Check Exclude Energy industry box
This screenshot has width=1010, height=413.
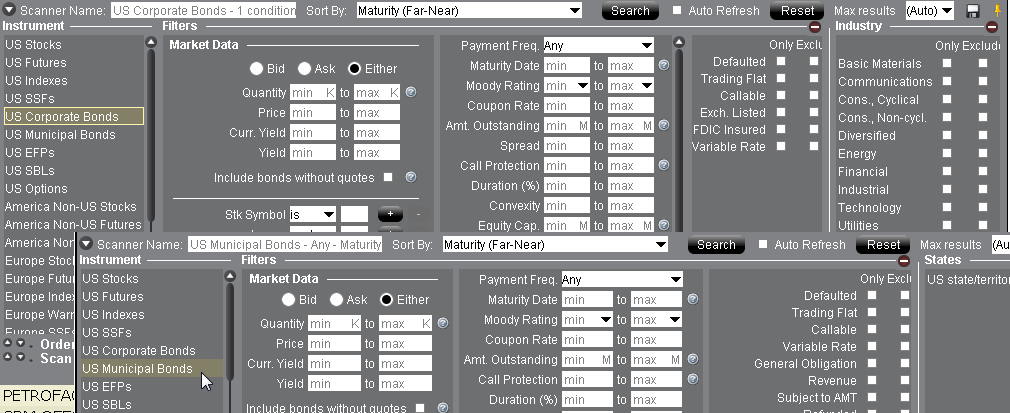pos(982,153)
